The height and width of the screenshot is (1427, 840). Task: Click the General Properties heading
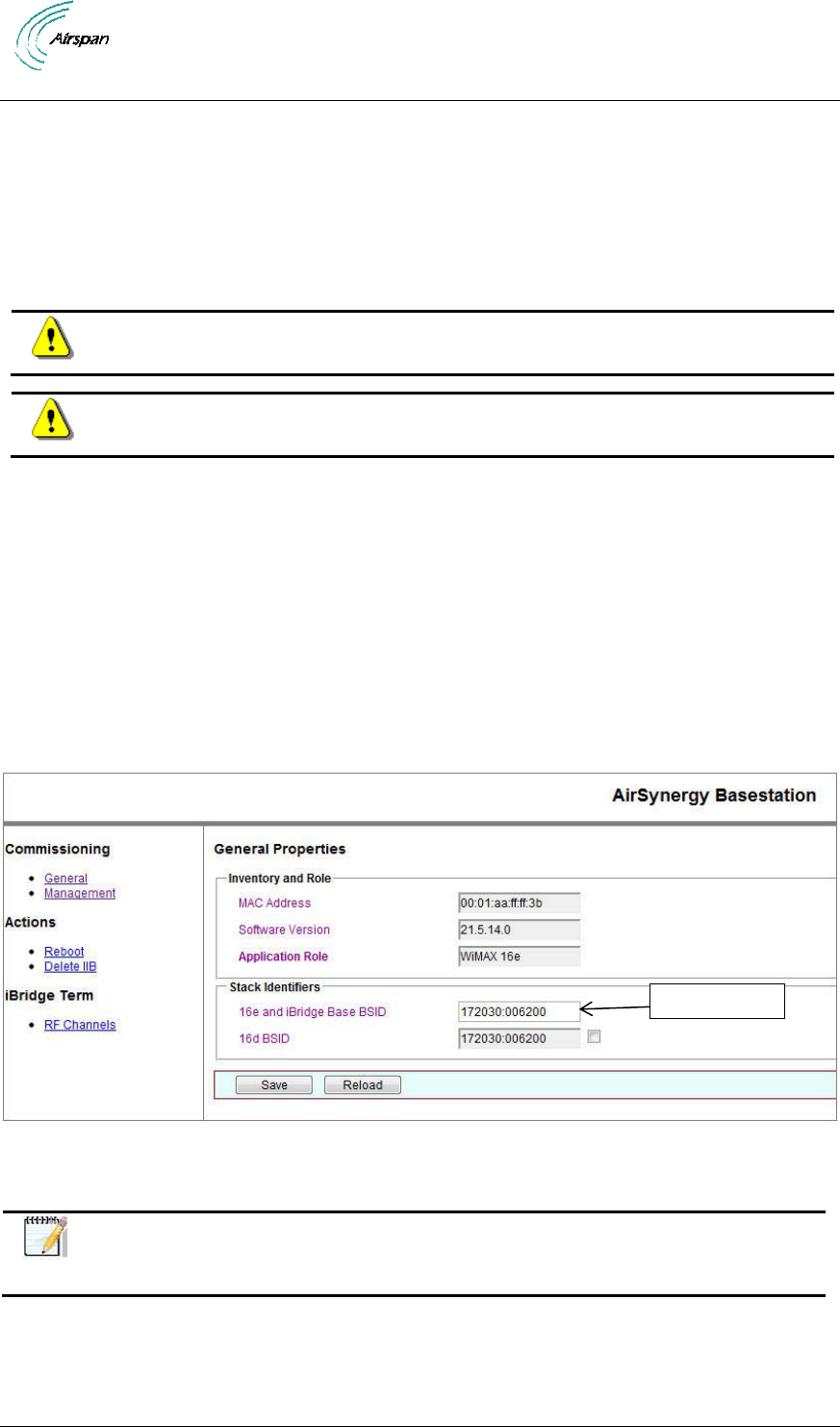(x=279, y=849)
